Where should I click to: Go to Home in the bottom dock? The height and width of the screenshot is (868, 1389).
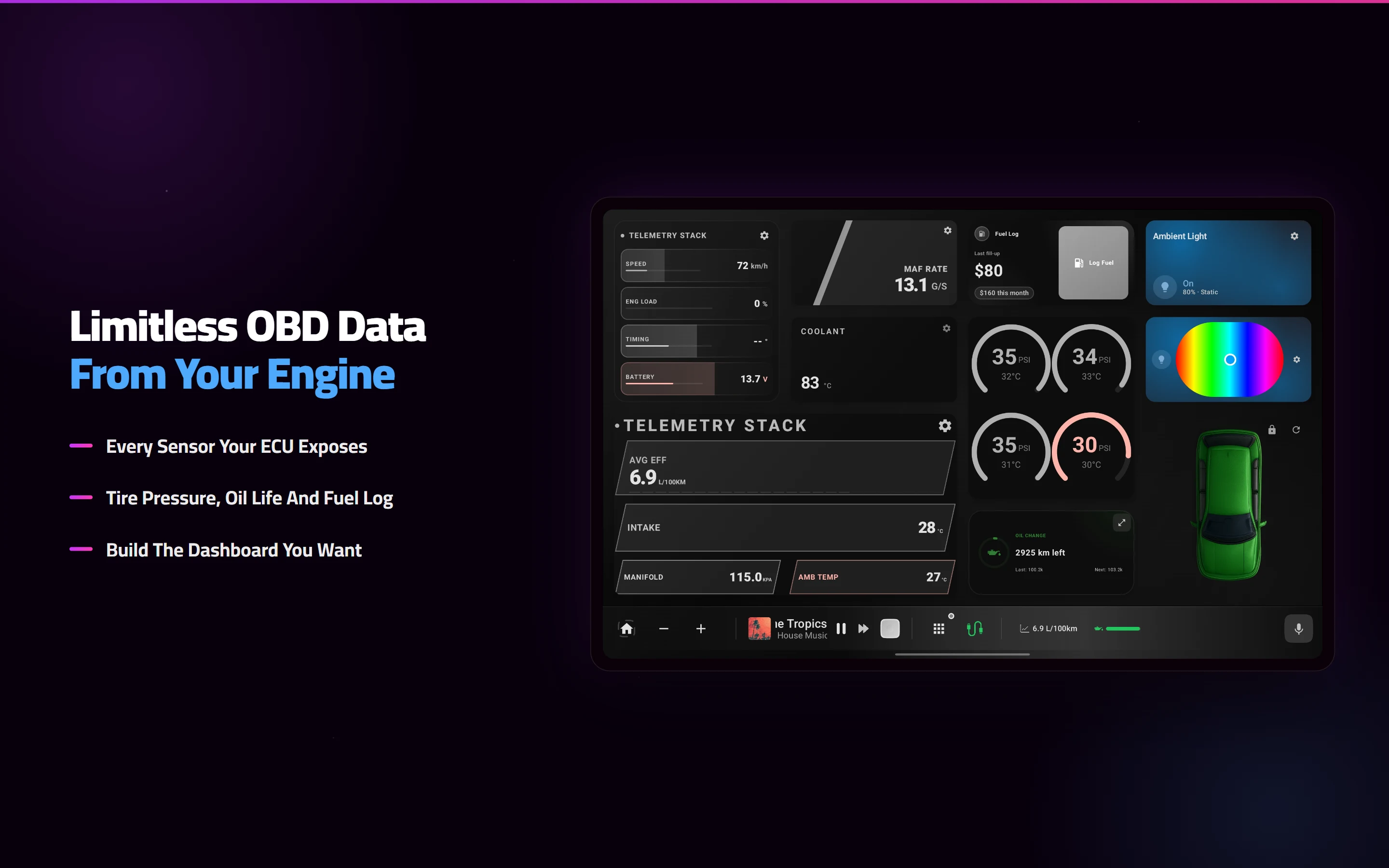[x=627, y=629]
